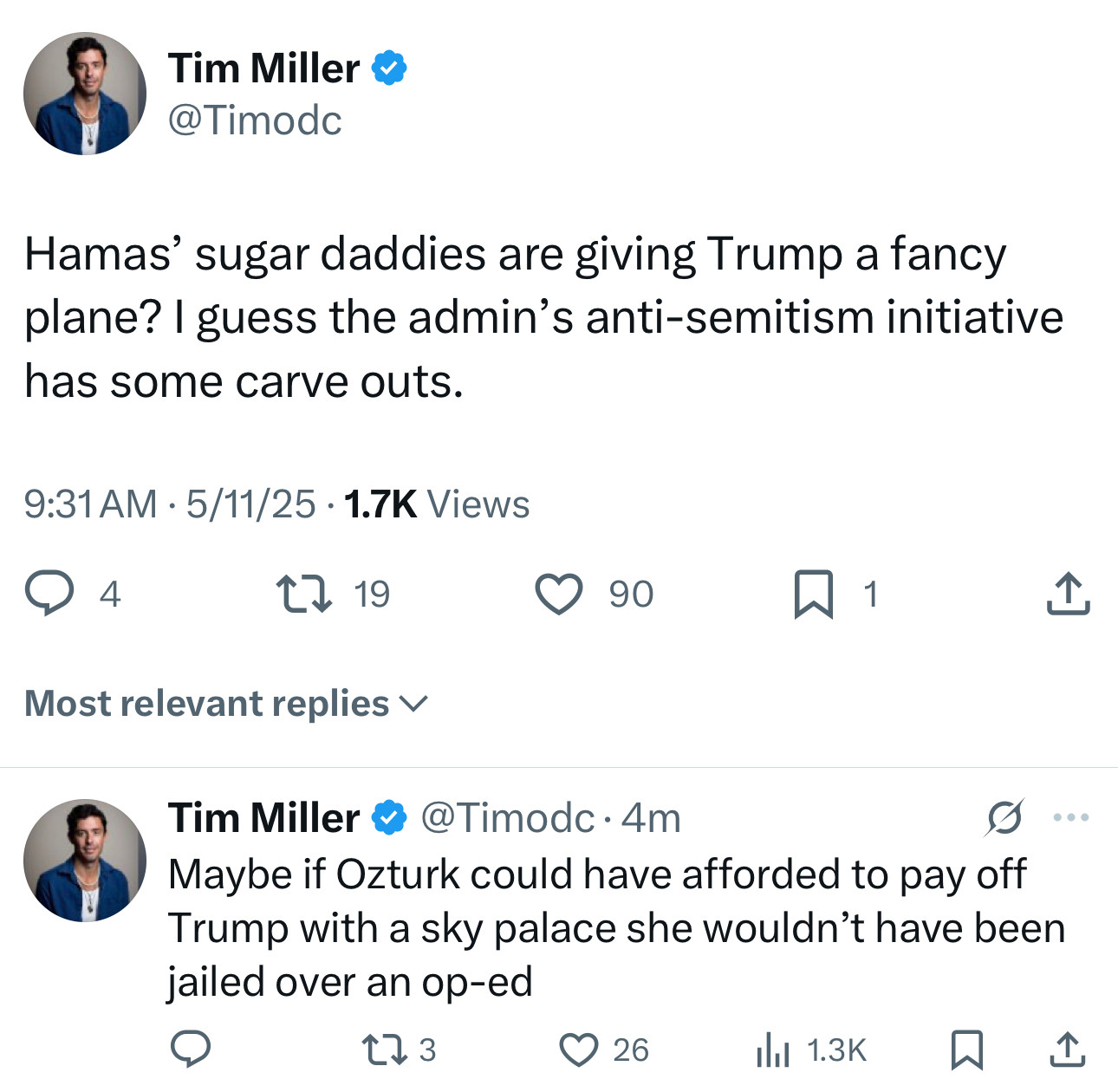1118x1092 pixels.
Task: Open the three-dot more menu on reply
Action: (1071, 817)
